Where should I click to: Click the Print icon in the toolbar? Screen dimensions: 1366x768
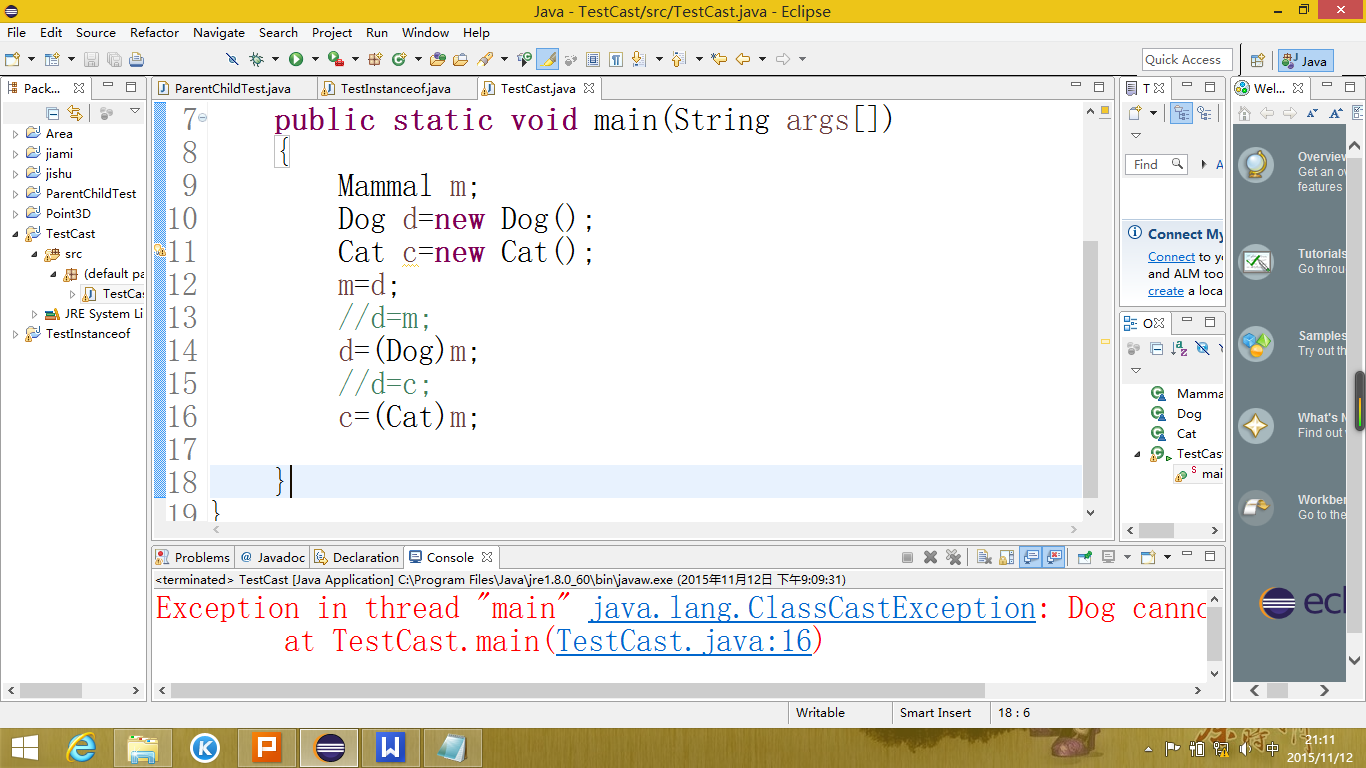137,60
